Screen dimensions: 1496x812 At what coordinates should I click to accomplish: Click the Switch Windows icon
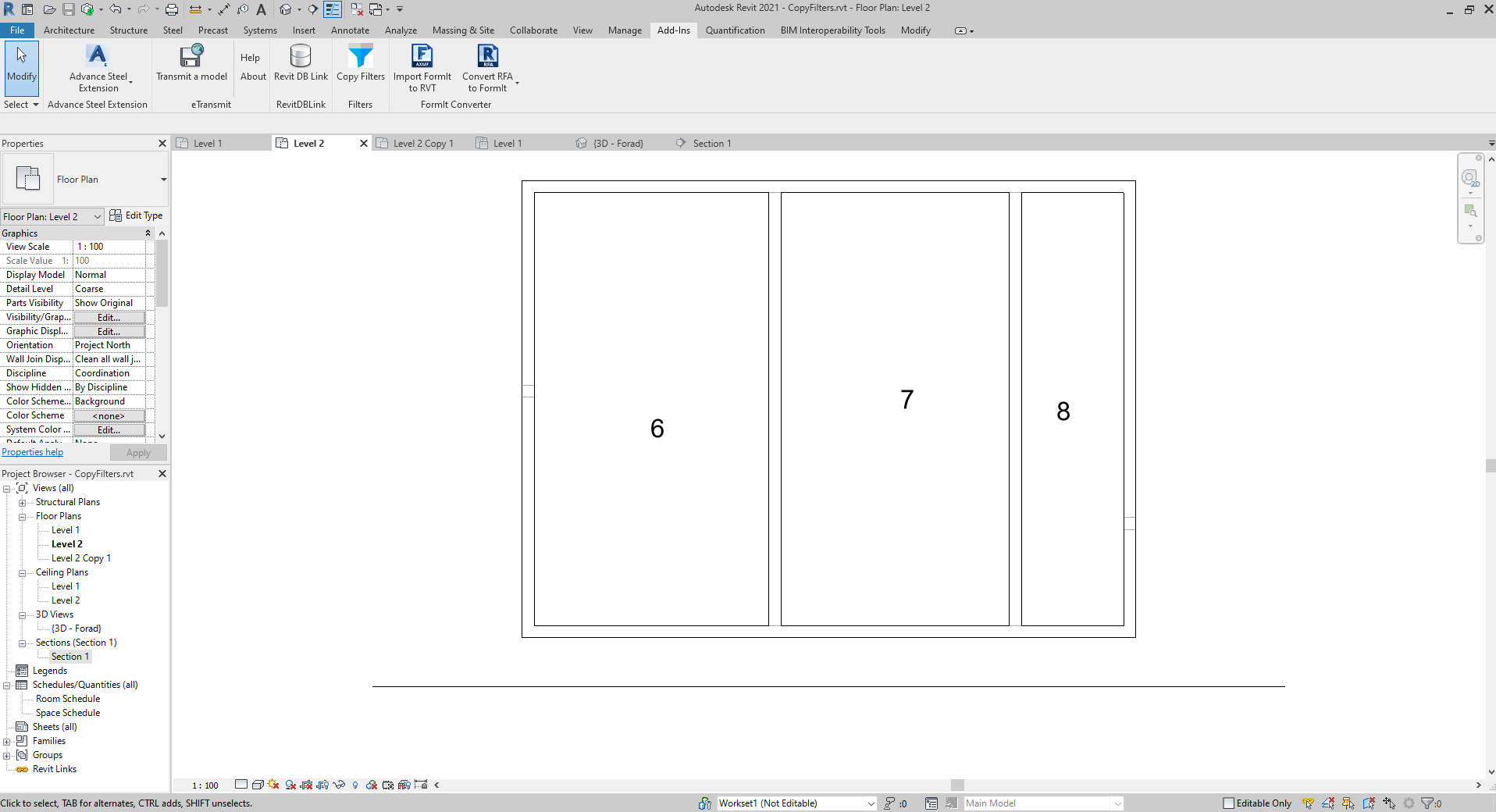tap(376, 9)
